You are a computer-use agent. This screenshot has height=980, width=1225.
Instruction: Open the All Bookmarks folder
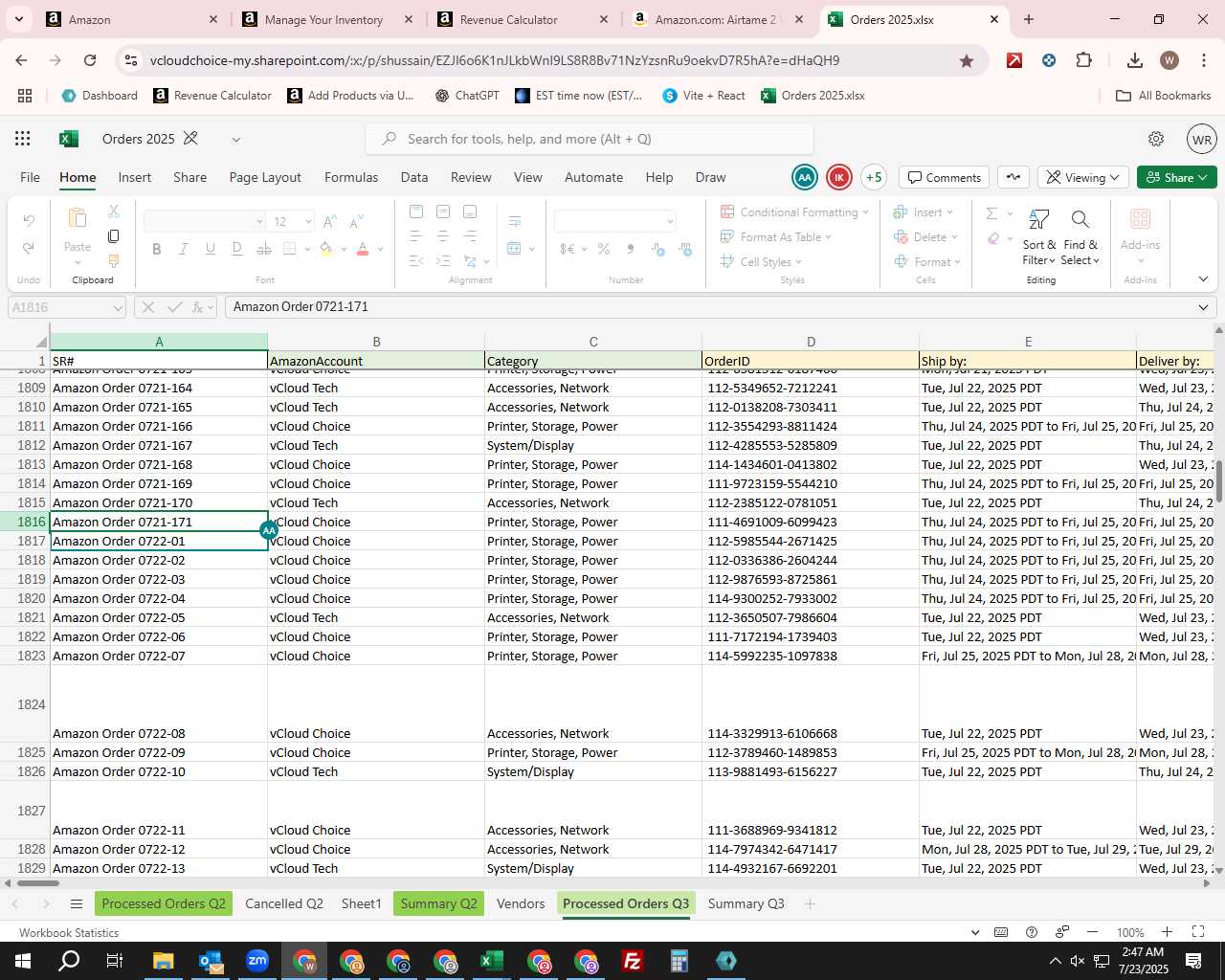pyautogui.click(x=1164, y=96)
